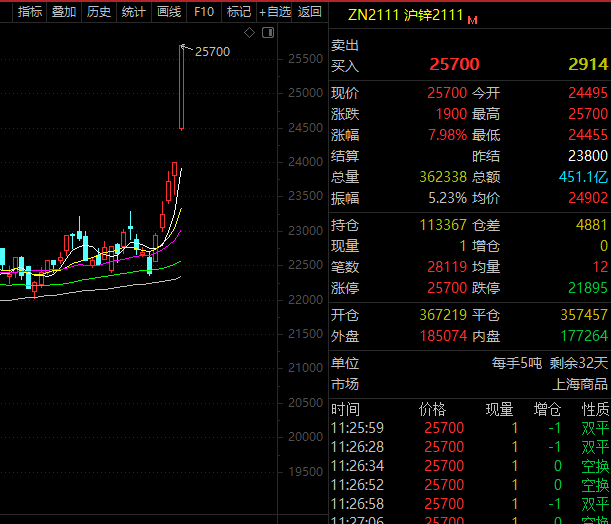611x524 pixels.
Task: Open the 指标 indicators menu
Action: click(30, 12)
